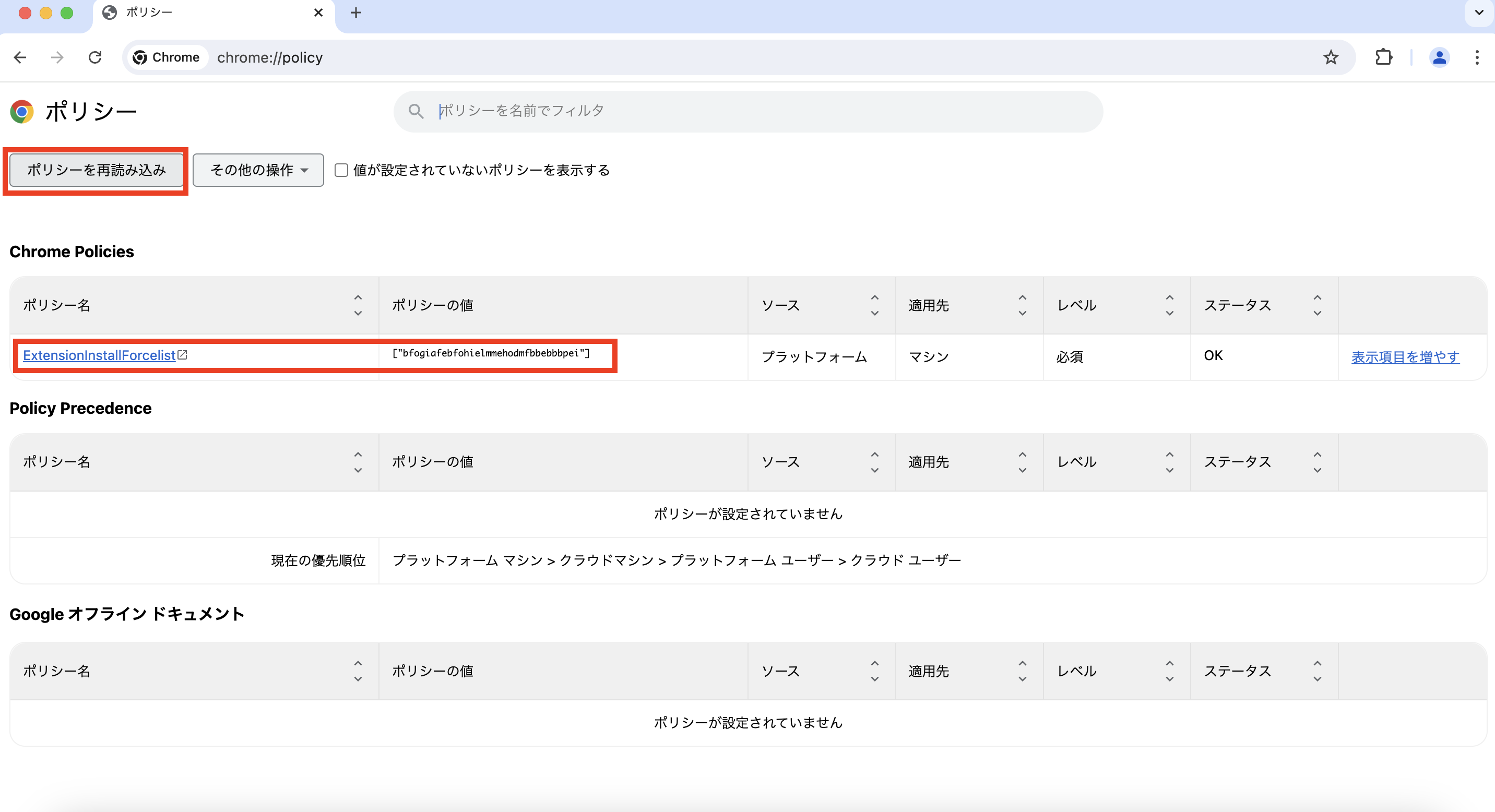The image size is (1495, 812).
Task: Click the Chrome logo beside ポリシー title
Action: [22, 111]
